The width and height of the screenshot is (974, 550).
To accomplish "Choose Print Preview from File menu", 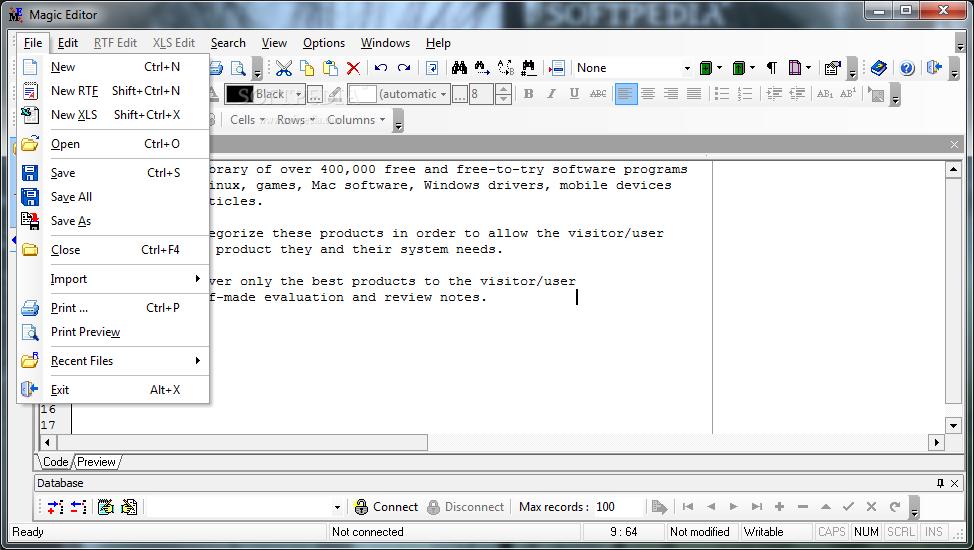I will (114, 332).
